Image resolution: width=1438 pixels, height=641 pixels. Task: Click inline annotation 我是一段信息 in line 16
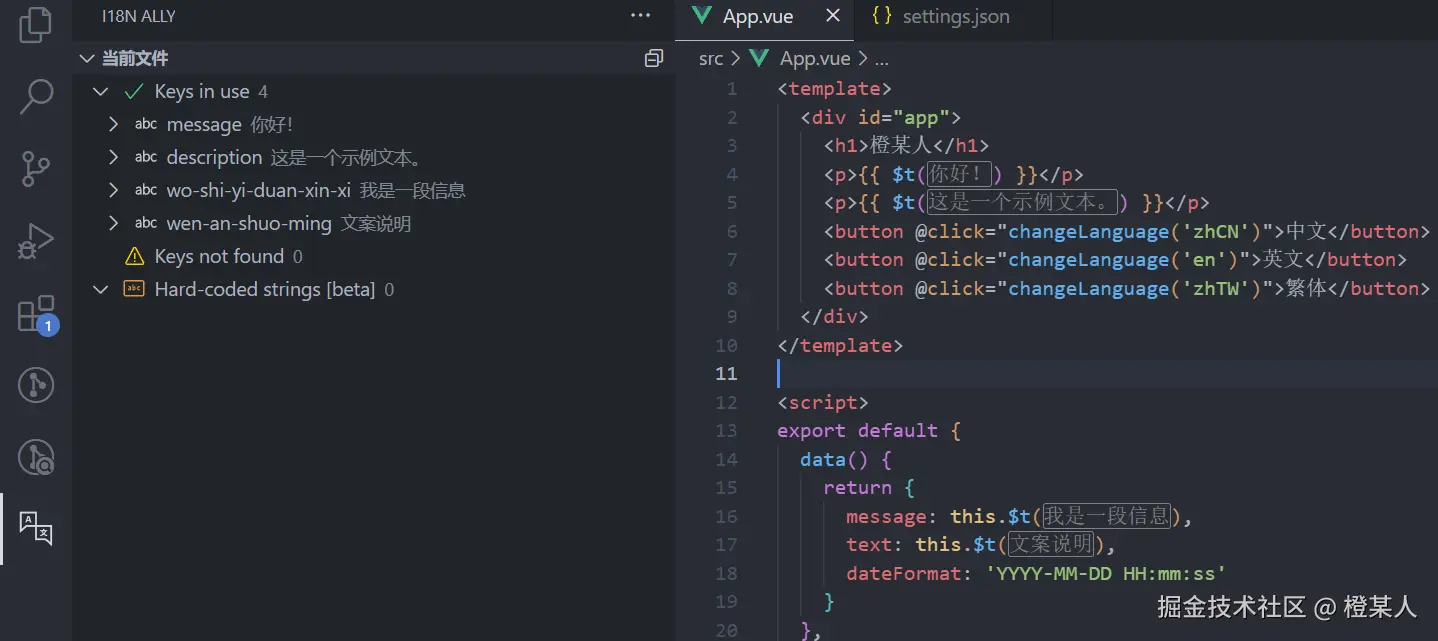click(x=1107, y=517)
